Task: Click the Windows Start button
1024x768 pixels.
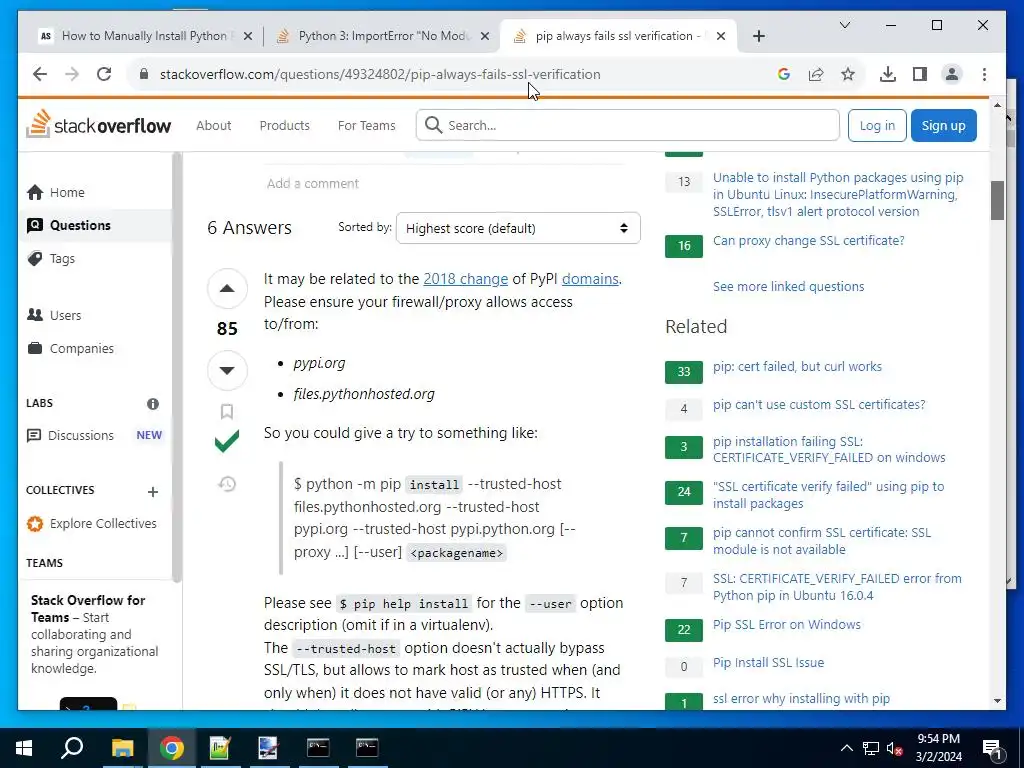Action: (x=24, y=748)
